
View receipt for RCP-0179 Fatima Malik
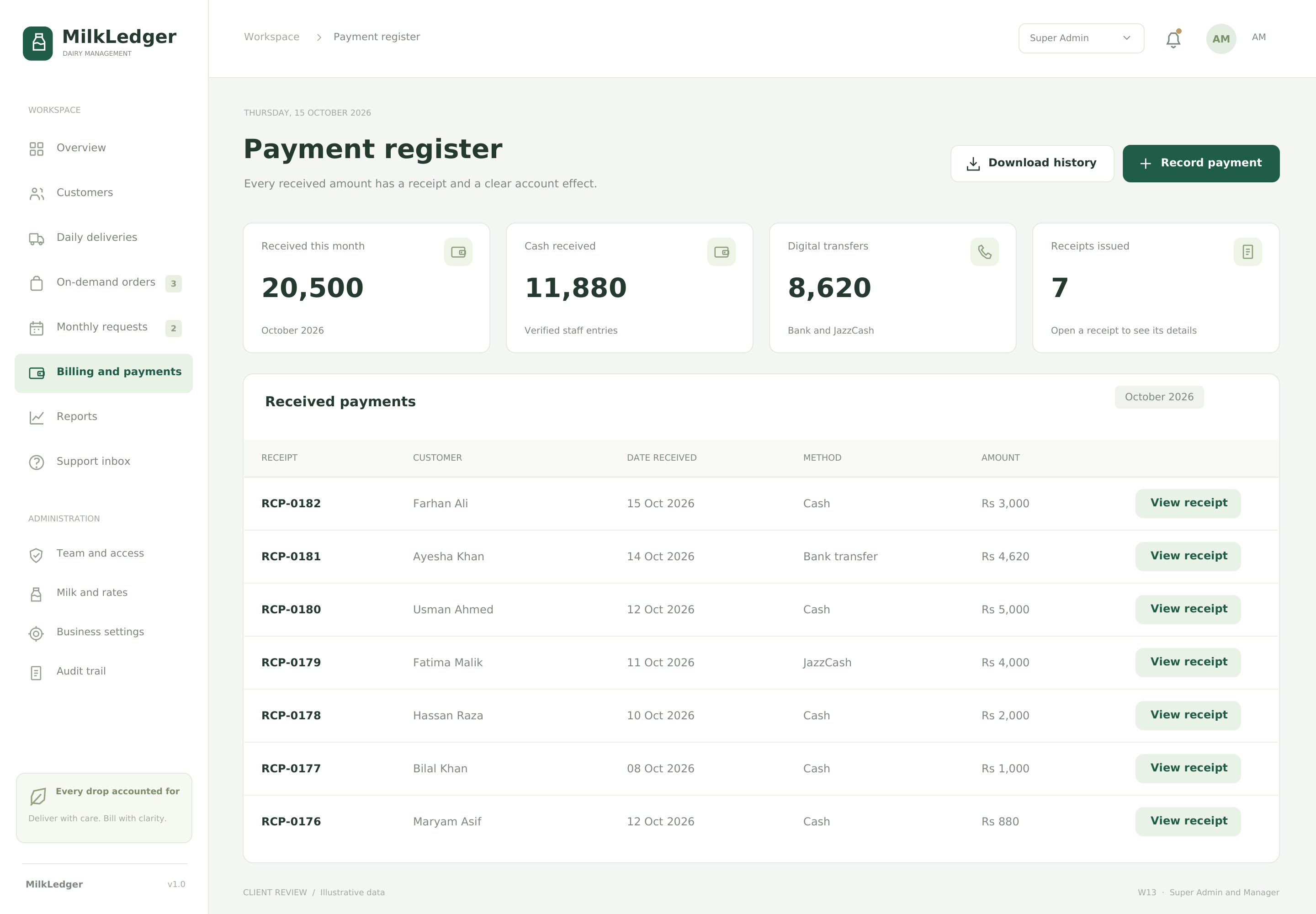coord(1189,663)
